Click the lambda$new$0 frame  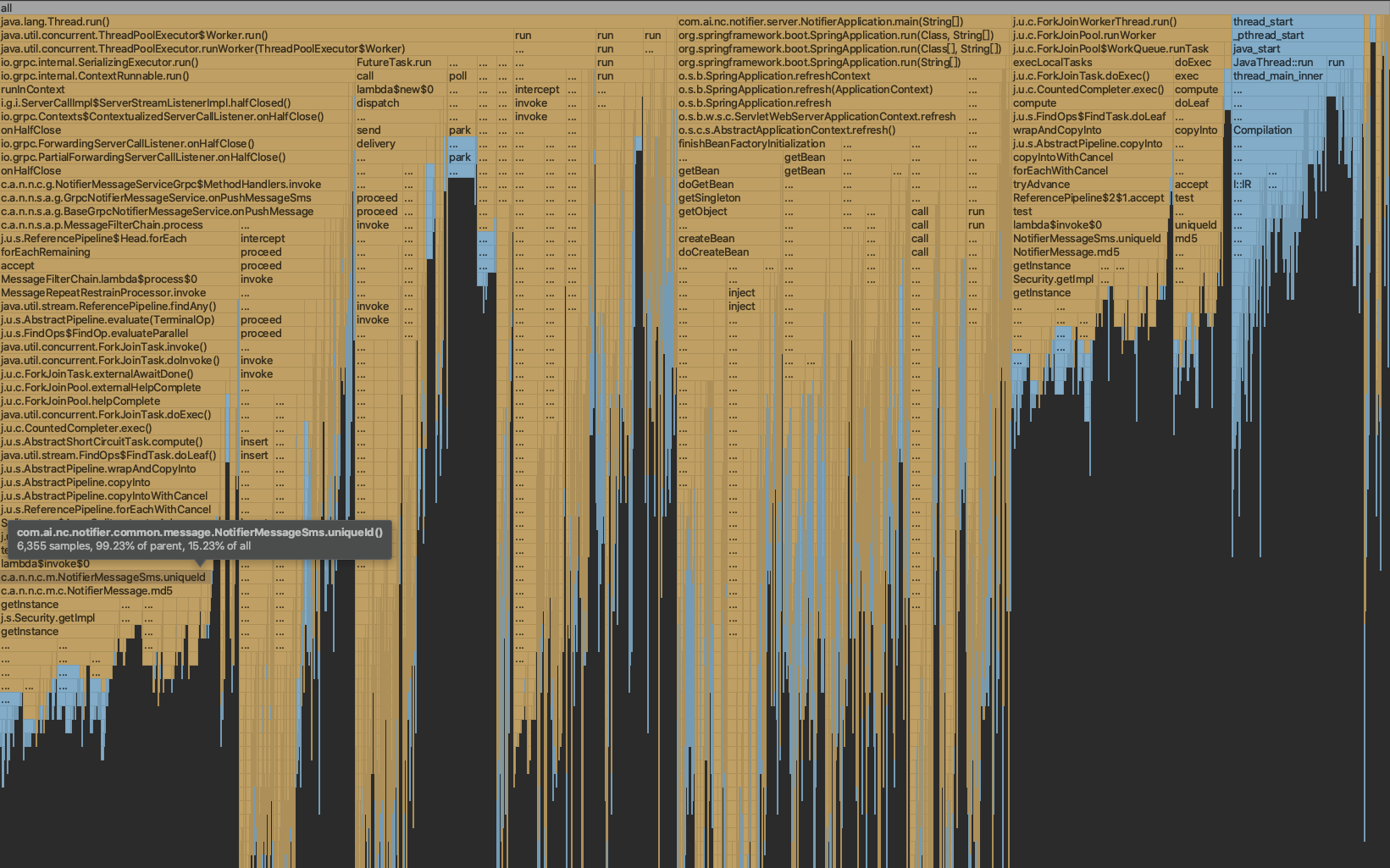pos(401,89)
